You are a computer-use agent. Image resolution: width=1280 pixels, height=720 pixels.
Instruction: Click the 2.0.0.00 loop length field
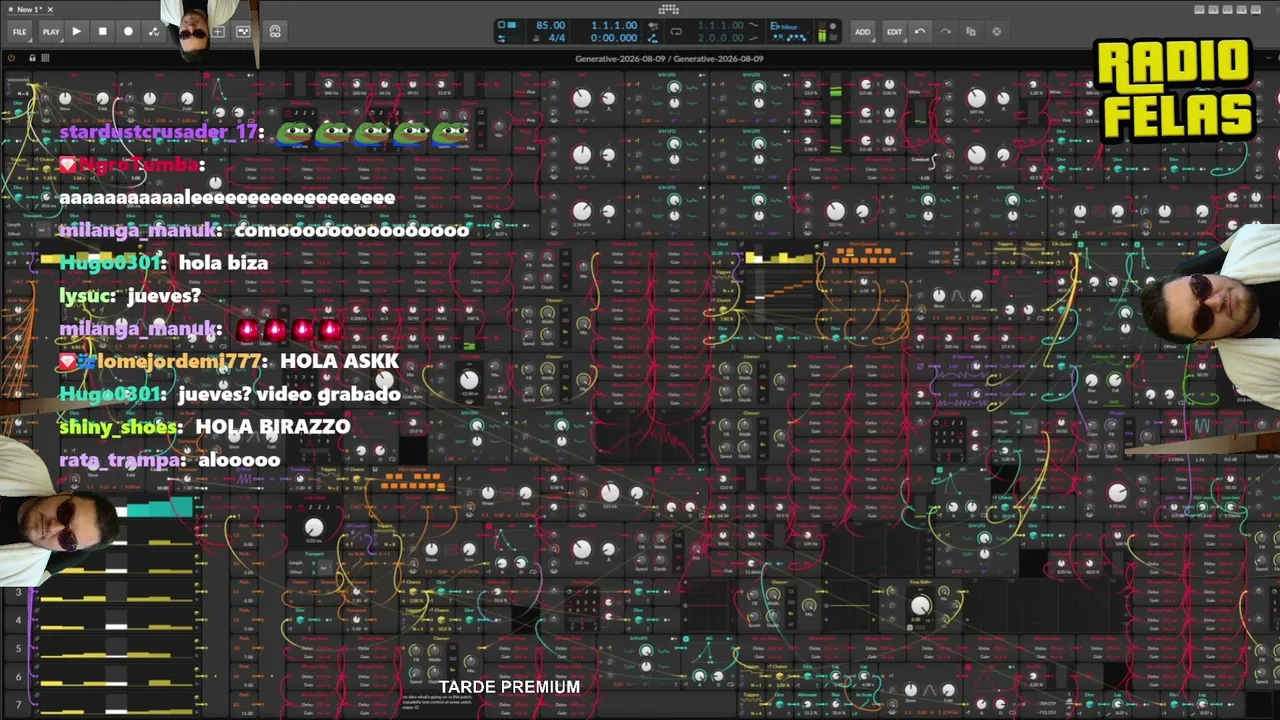(720, 38)
